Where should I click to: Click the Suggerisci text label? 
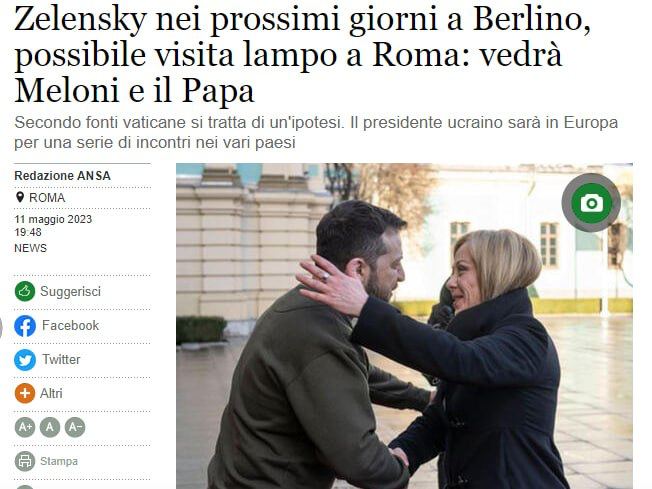[70, 291]
